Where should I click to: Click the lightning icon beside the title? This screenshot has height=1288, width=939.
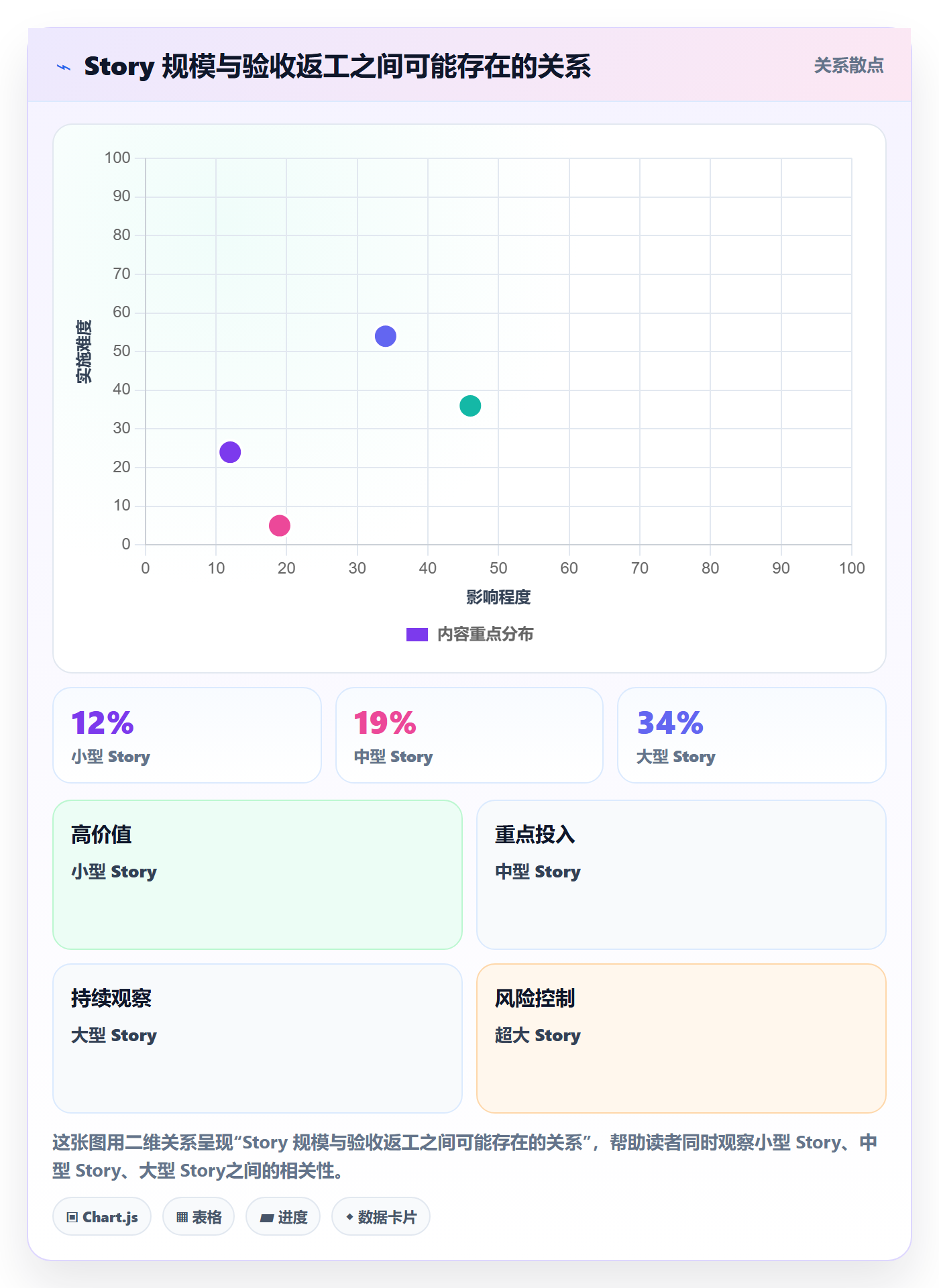(x=64, y=67)
